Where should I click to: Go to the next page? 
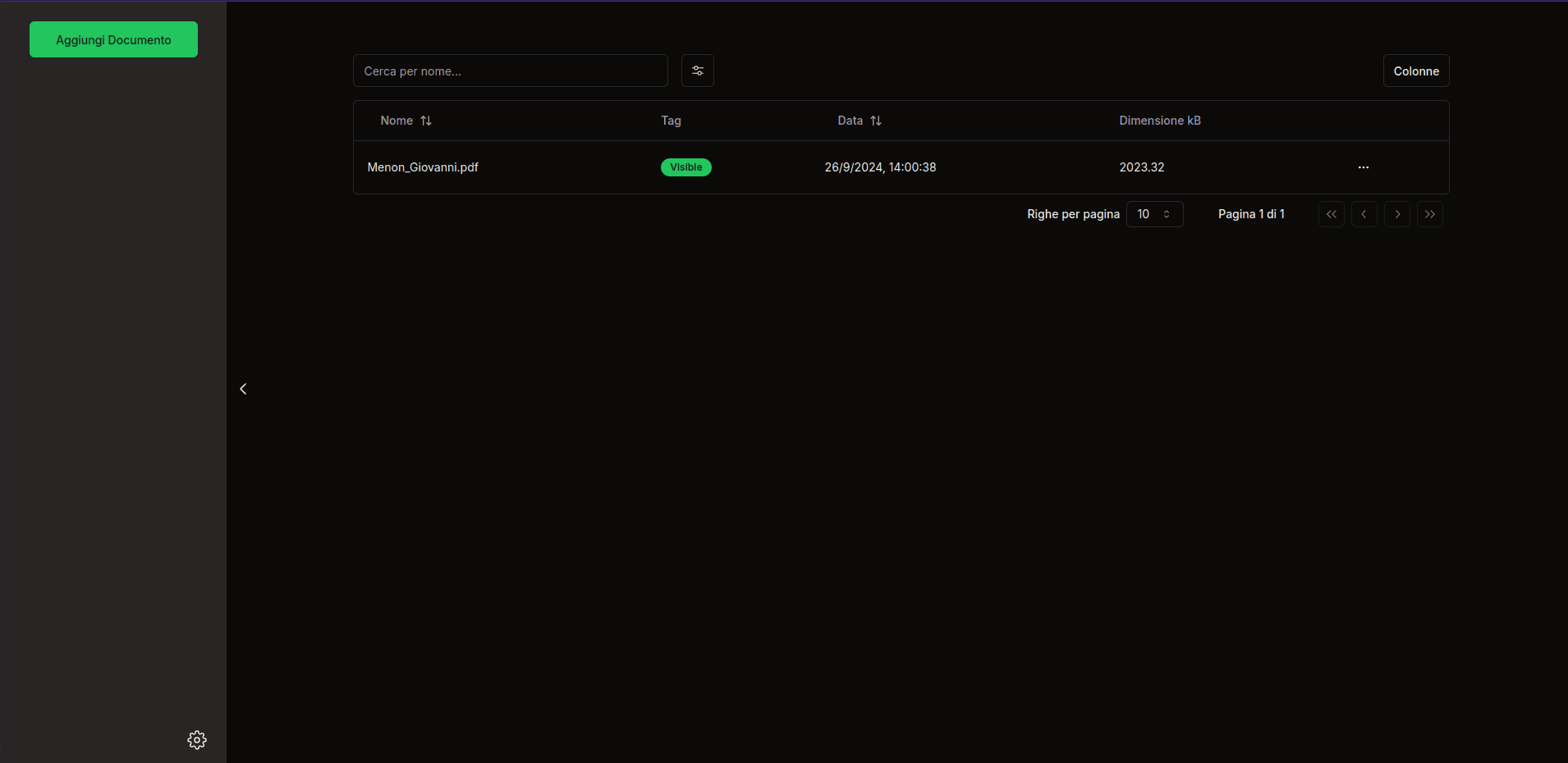tap(1397, 214)
